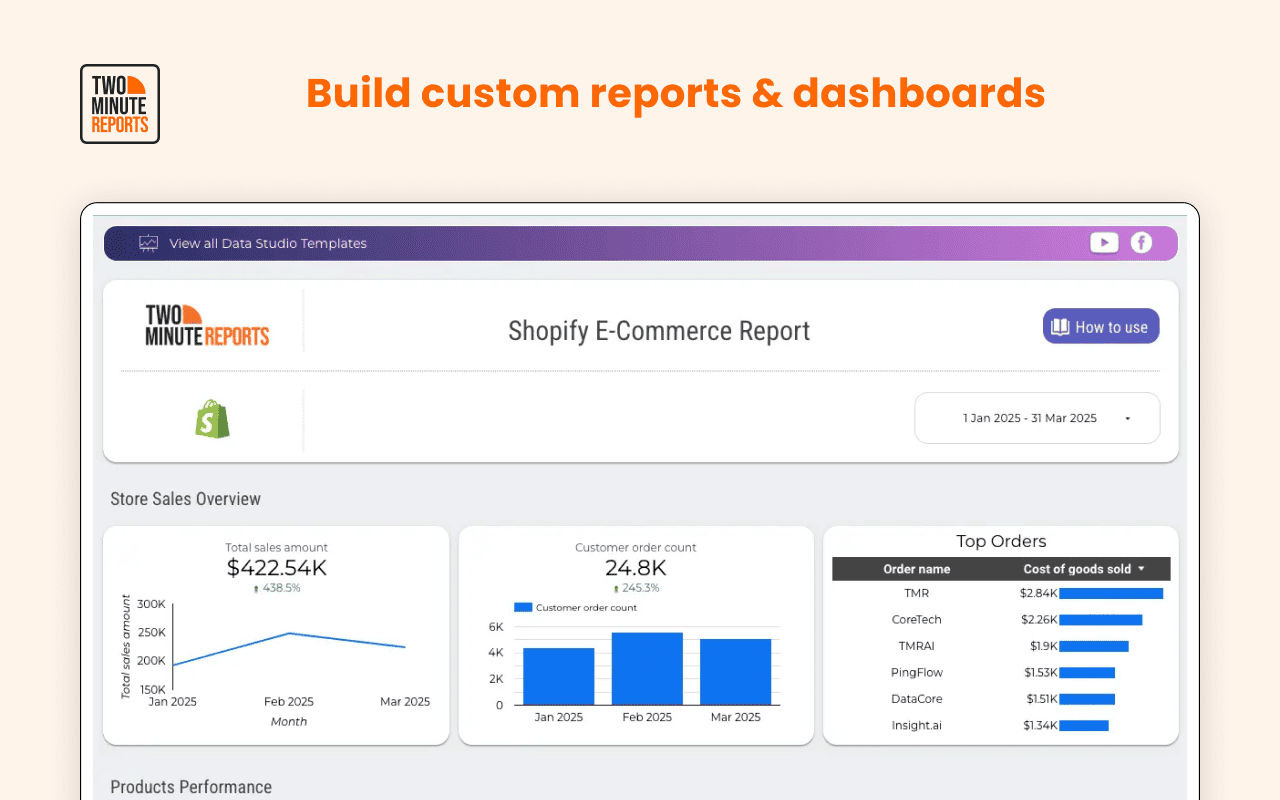Click the $1.51K cost value
This screenshot has width=1280, height=800.
click(1040, 699)
